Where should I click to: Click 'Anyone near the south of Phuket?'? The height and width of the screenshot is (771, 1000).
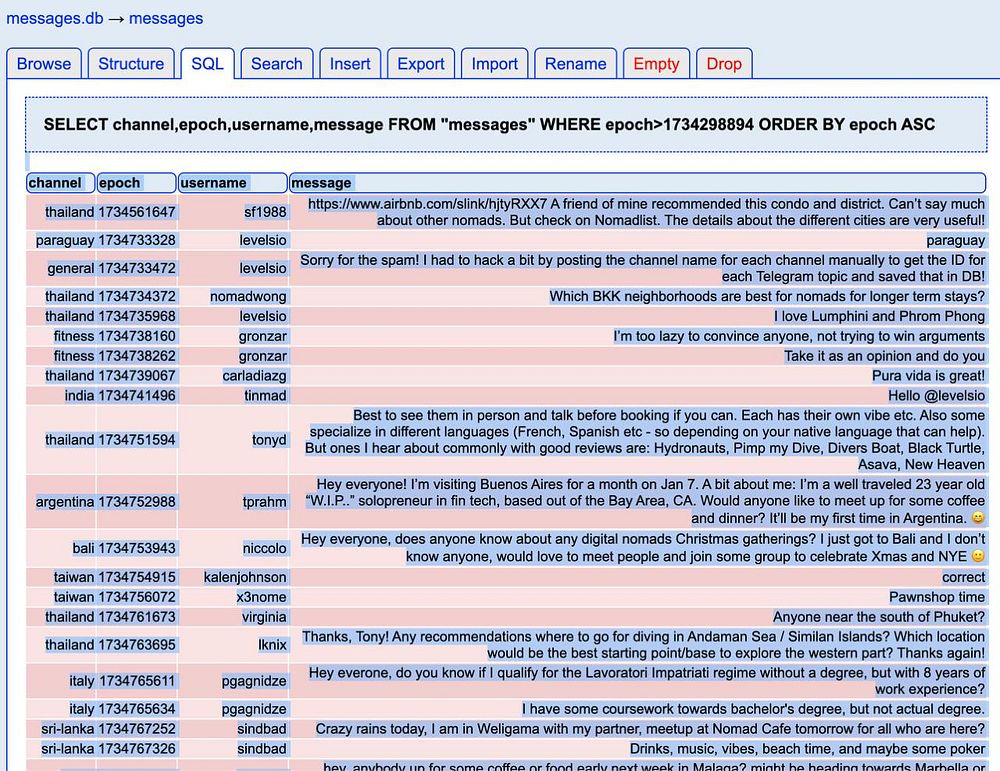(879, 617)
